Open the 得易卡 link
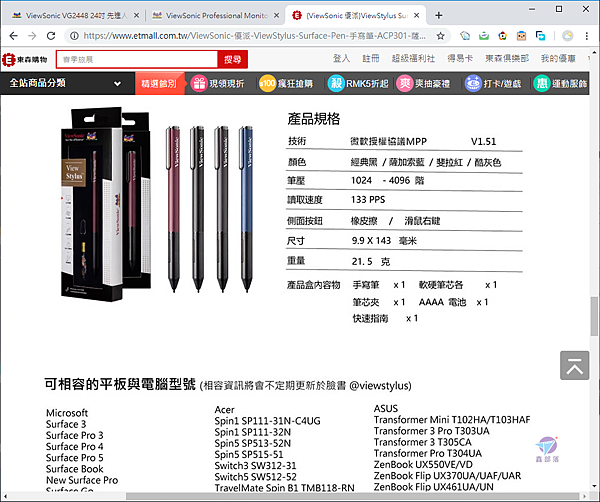The image size is (600, 502). tap(460, 59)
